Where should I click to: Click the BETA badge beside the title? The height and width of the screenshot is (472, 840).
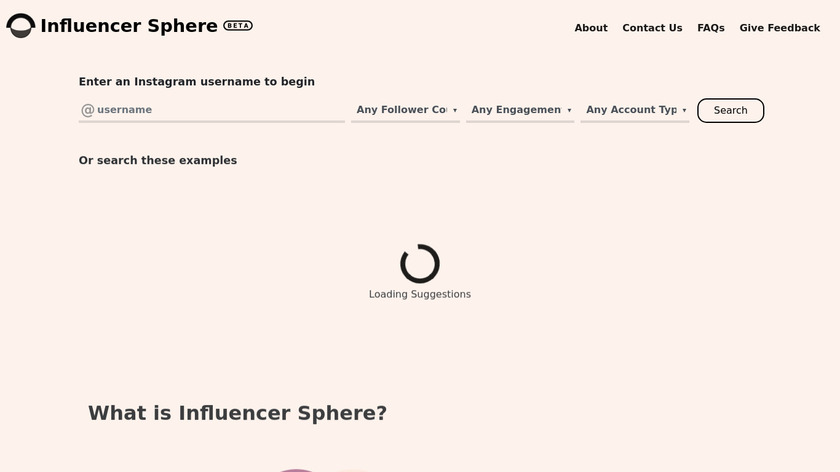click(238, 26)
